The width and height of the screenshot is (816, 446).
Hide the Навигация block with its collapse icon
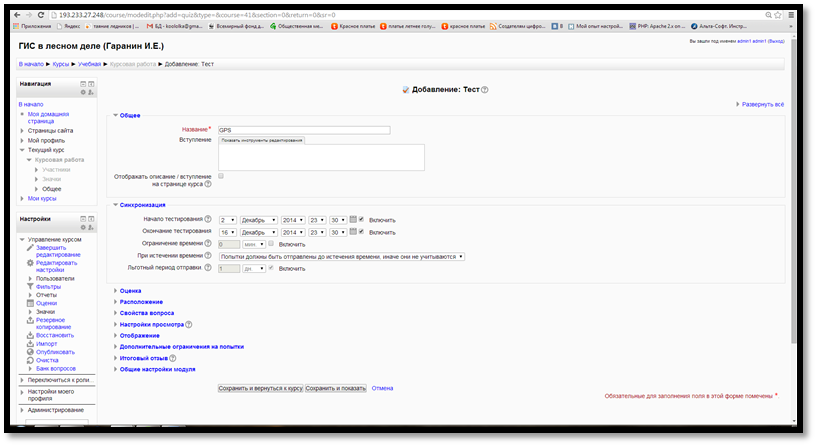(x=83, y=84)
